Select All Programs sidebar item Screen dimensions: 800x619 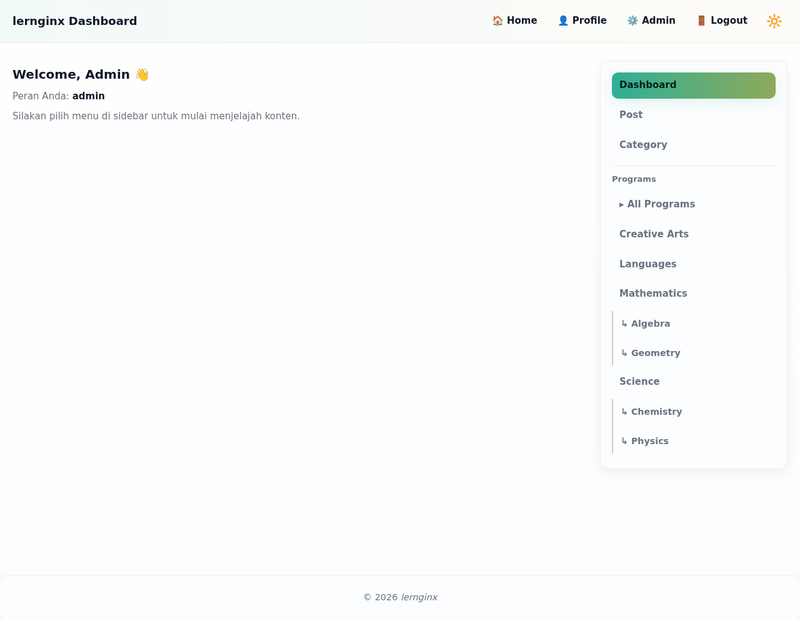pos(693,204)
